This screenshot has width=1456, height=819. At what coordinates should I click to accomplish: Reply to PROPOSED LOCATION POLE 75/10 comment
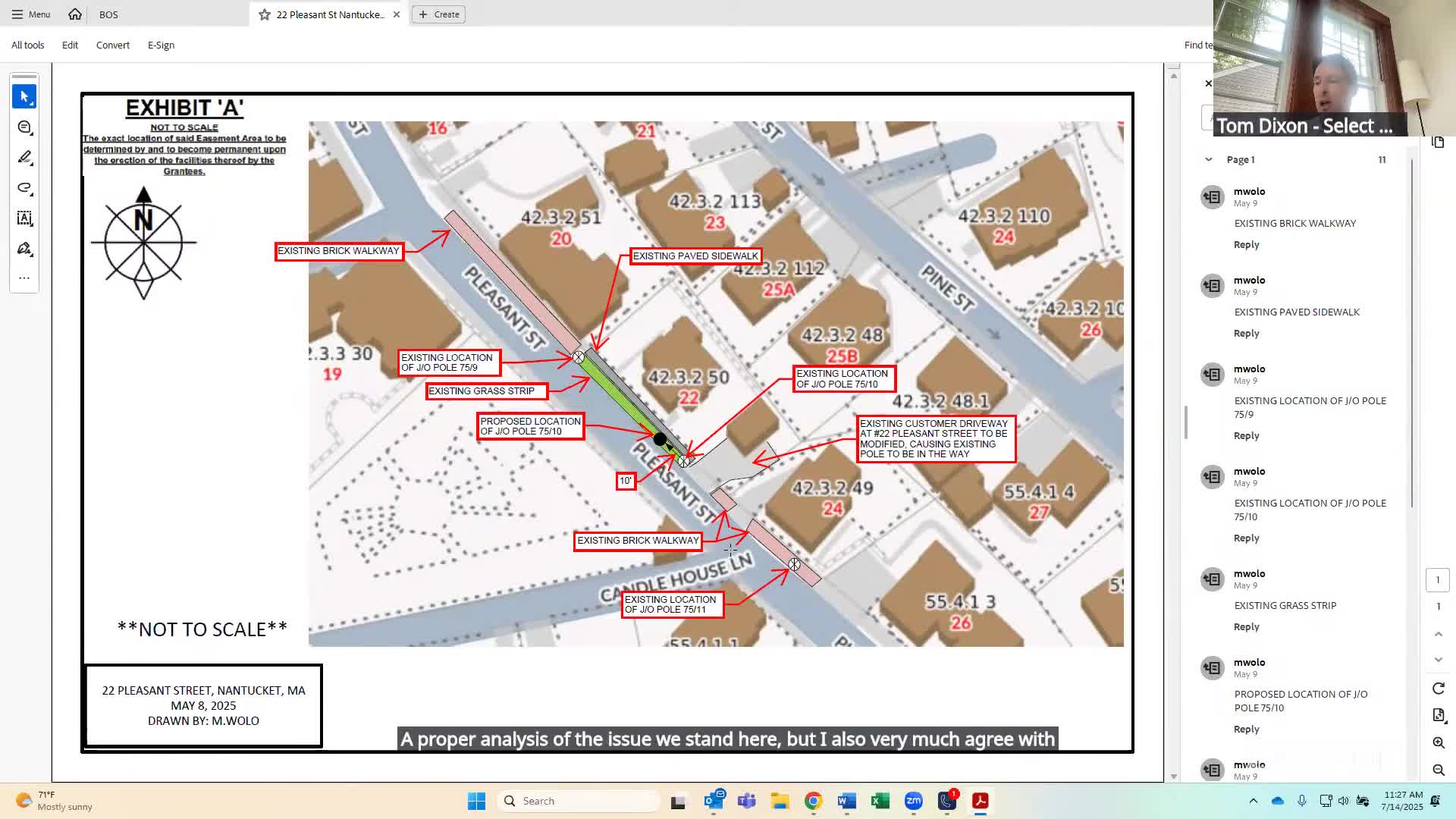1246,729
